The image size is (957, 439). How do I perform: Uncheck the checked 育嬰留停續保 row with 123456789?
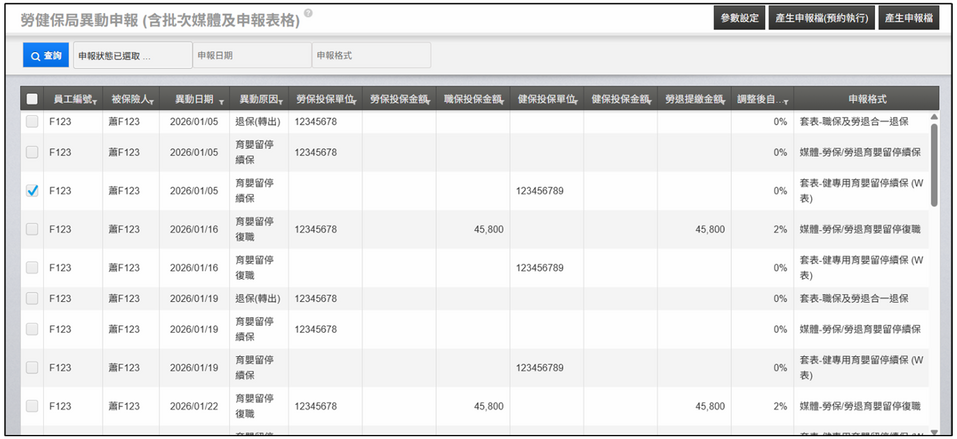32,191
